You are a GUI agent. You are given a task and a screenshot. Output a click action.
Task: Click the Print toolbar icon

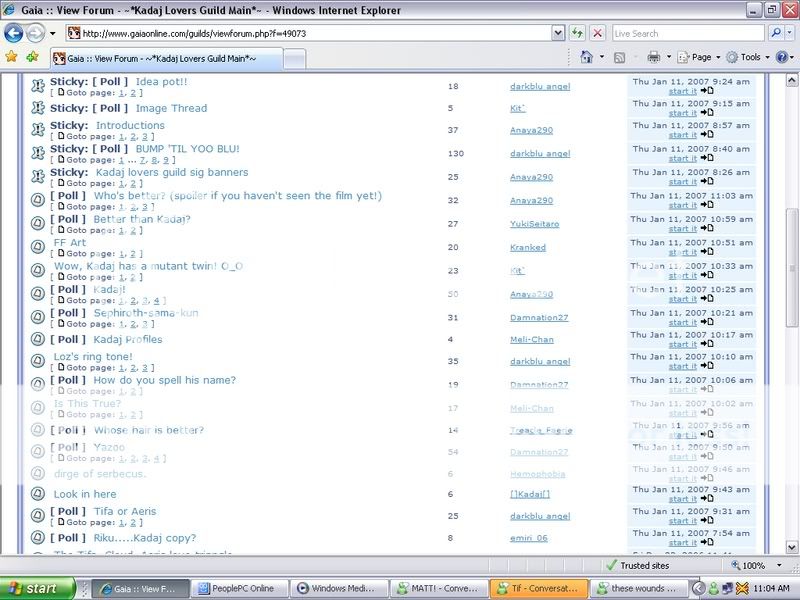pyautogui.click(x=653, y=57)
